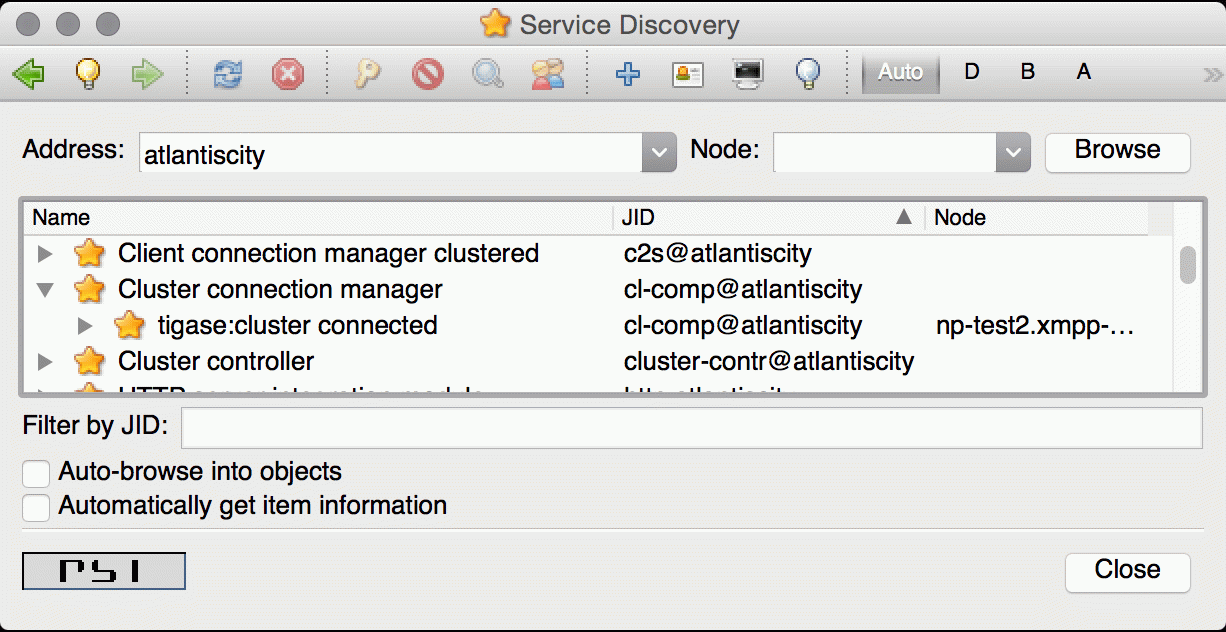Image resolution: width=1226 pixels, height=632 pixels.
Task: Click the Filter by JID text field
Action: (x=691, y=428)
